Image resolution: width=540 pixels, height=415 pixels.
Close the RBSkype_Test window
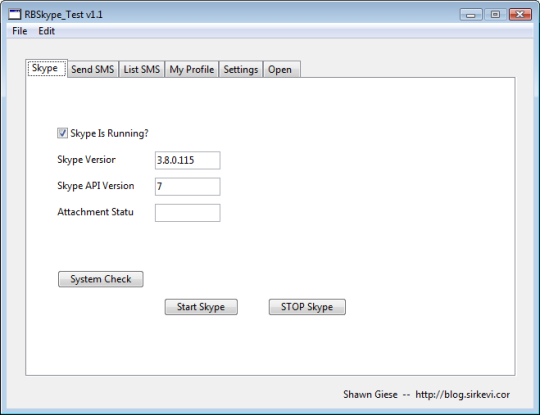[520, 14]
